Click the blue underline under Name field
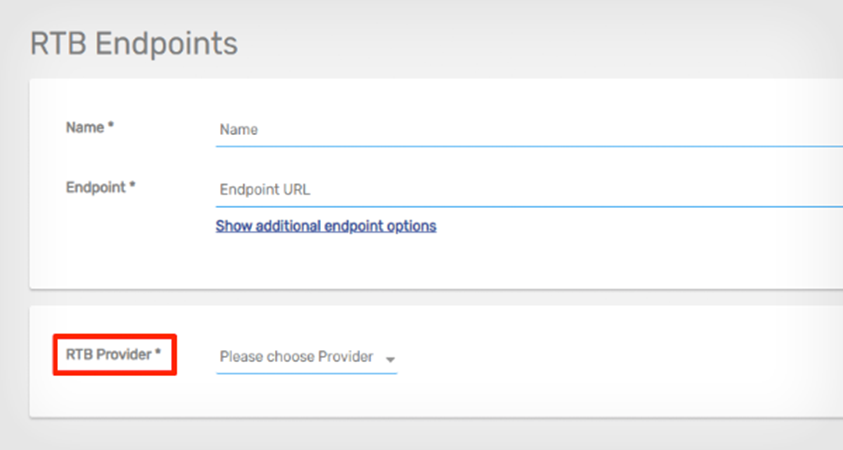This screenshot has height=450, width=843. (x=529, y=146)
